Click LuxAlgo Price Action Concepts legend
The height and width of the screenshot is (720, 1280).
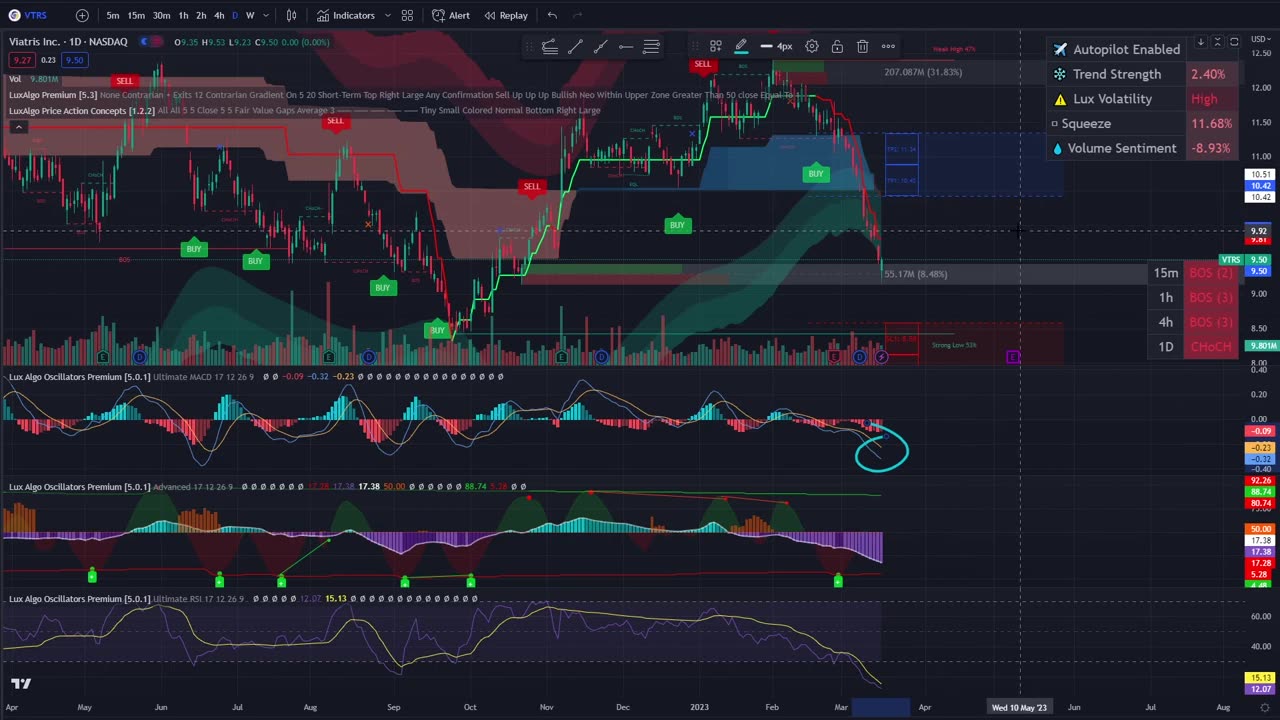(x=82, y=110)
